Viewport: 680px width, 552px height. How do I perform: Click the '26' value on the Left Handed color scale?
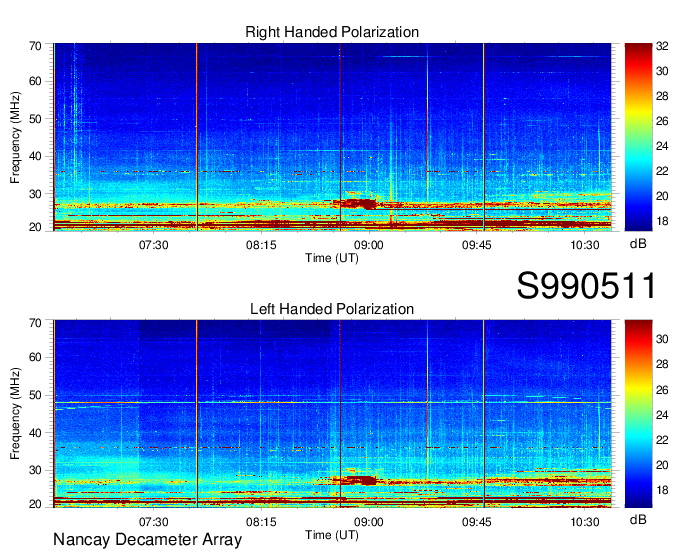pos(662,390)
